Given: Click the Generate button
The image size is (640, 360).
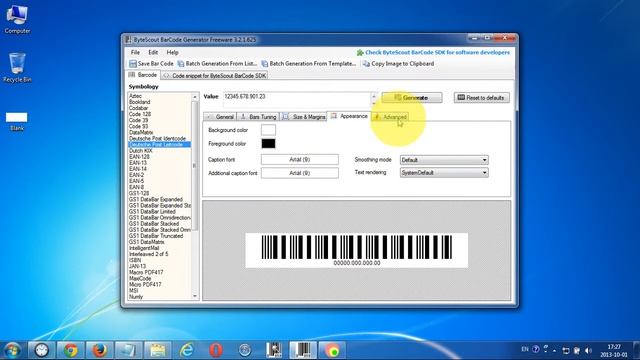Looking at the screenshot, I should [411, 98].
